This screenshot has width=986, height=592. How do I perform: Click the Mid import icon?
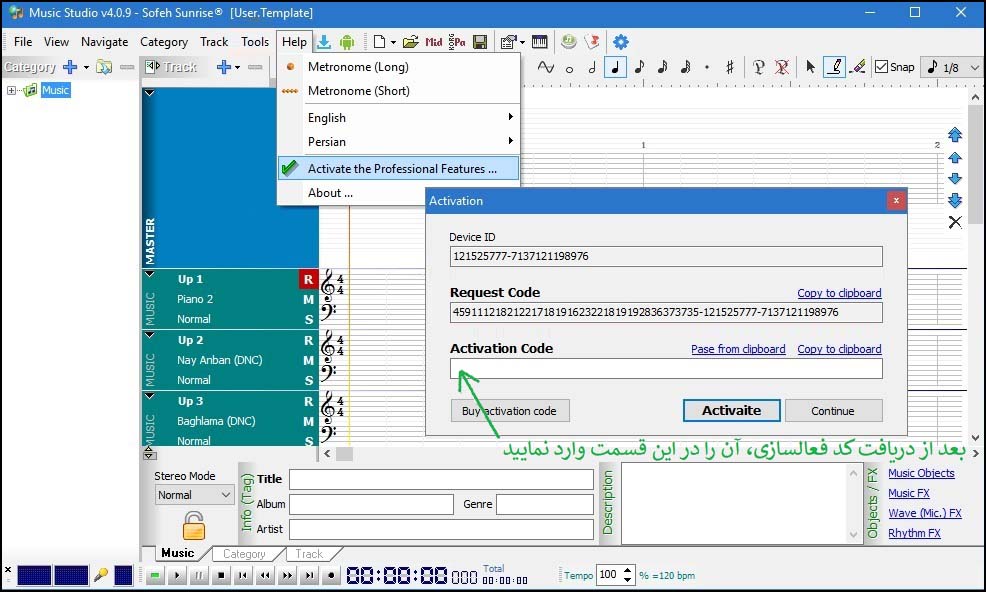click(x=434, y=42)
